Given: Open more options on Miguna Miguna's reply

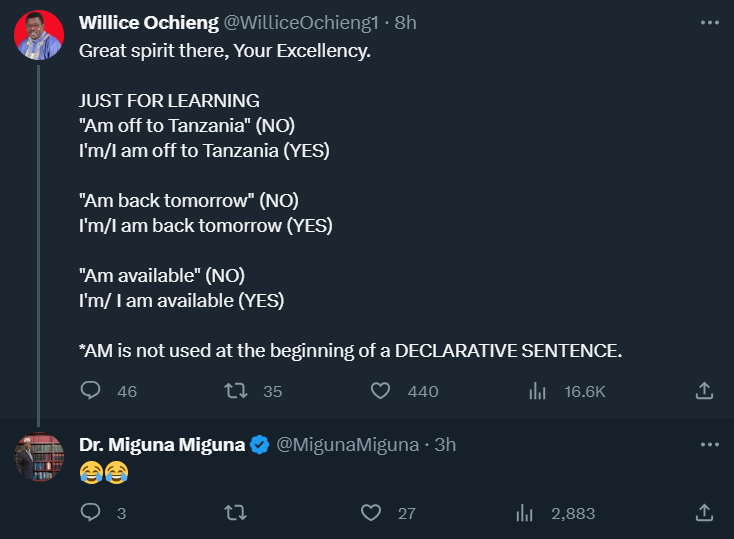Looking at the screenshot, I should pos(709,445).
